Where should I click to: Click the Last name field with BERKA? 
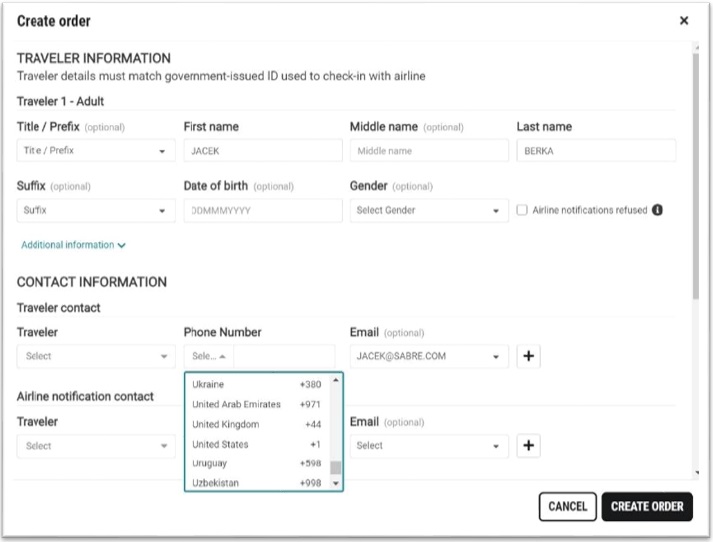pos(596,151)
